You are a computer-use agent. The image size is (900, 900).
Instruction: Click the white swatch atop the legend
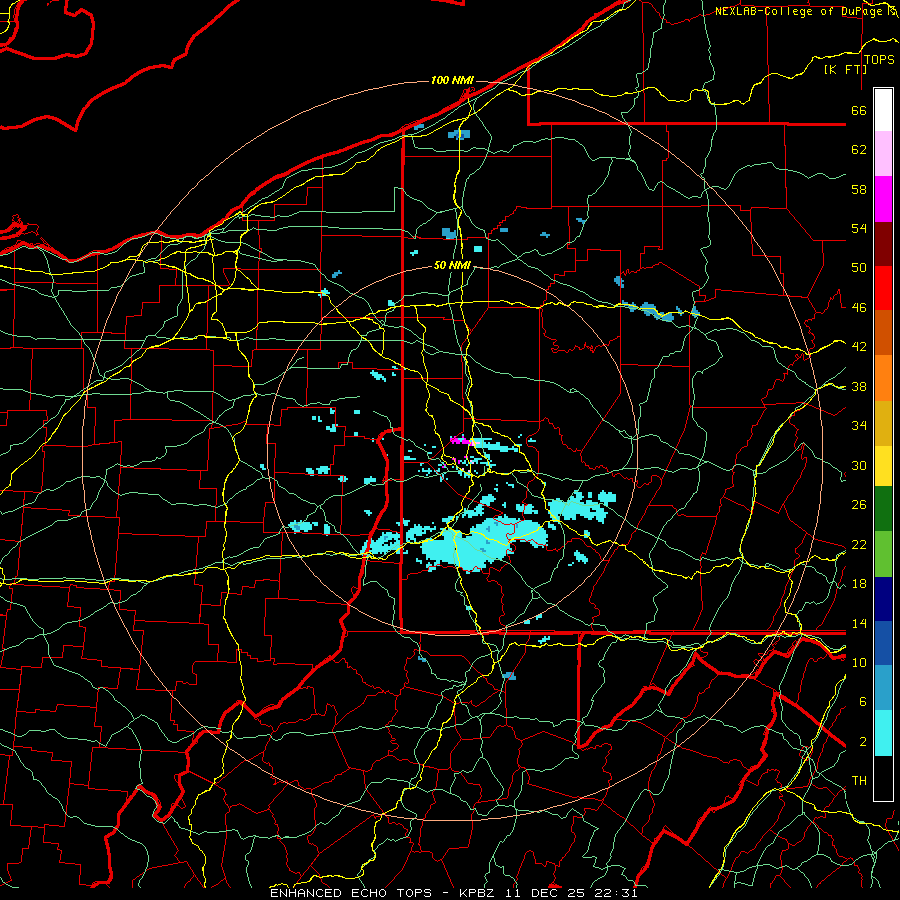(x=883, y=110)
